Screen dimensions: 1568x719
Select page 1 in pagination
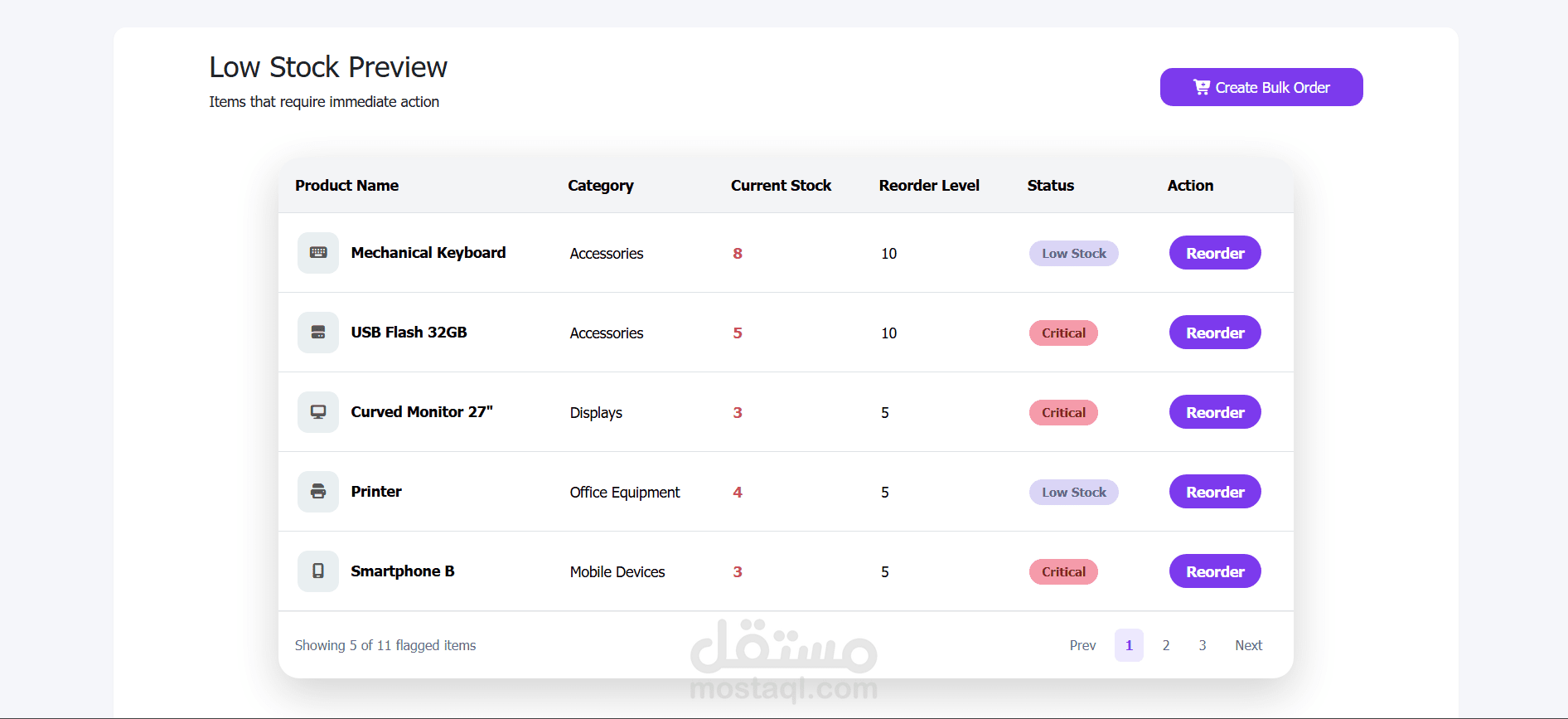point(1129,645)
